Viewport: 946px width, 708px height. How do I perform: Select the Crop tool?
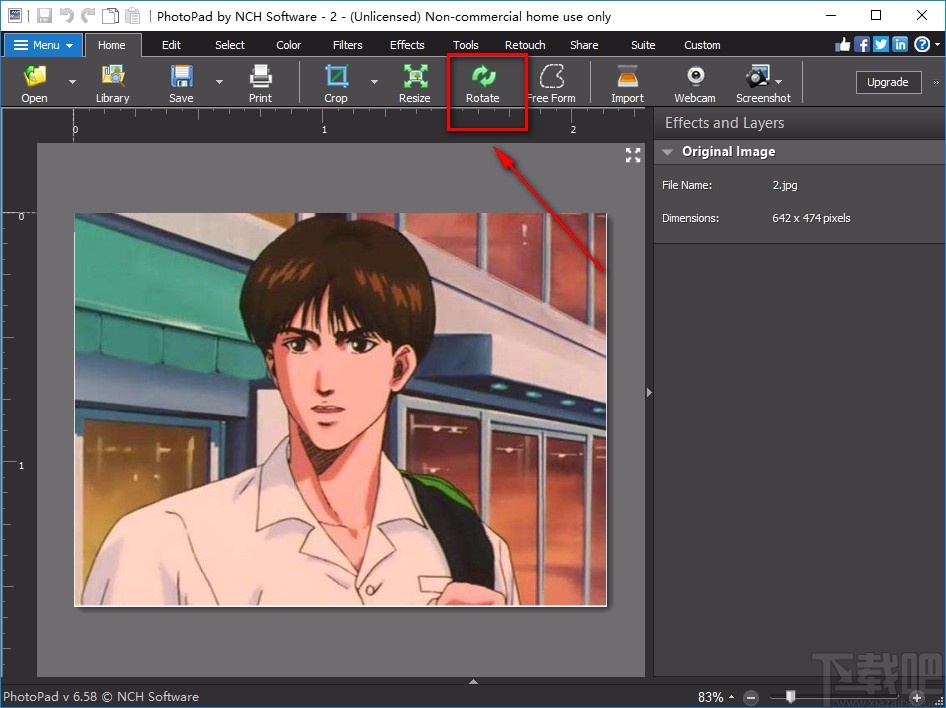[x=336, y=77]
